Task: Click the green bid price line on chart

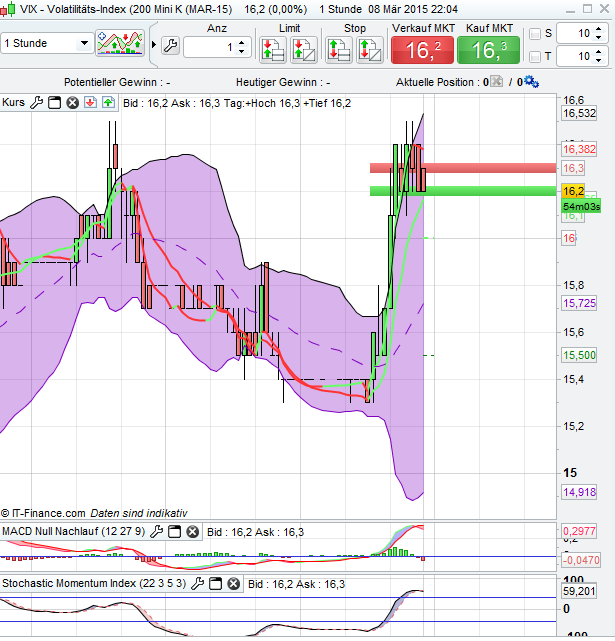Action: point(463,191)
